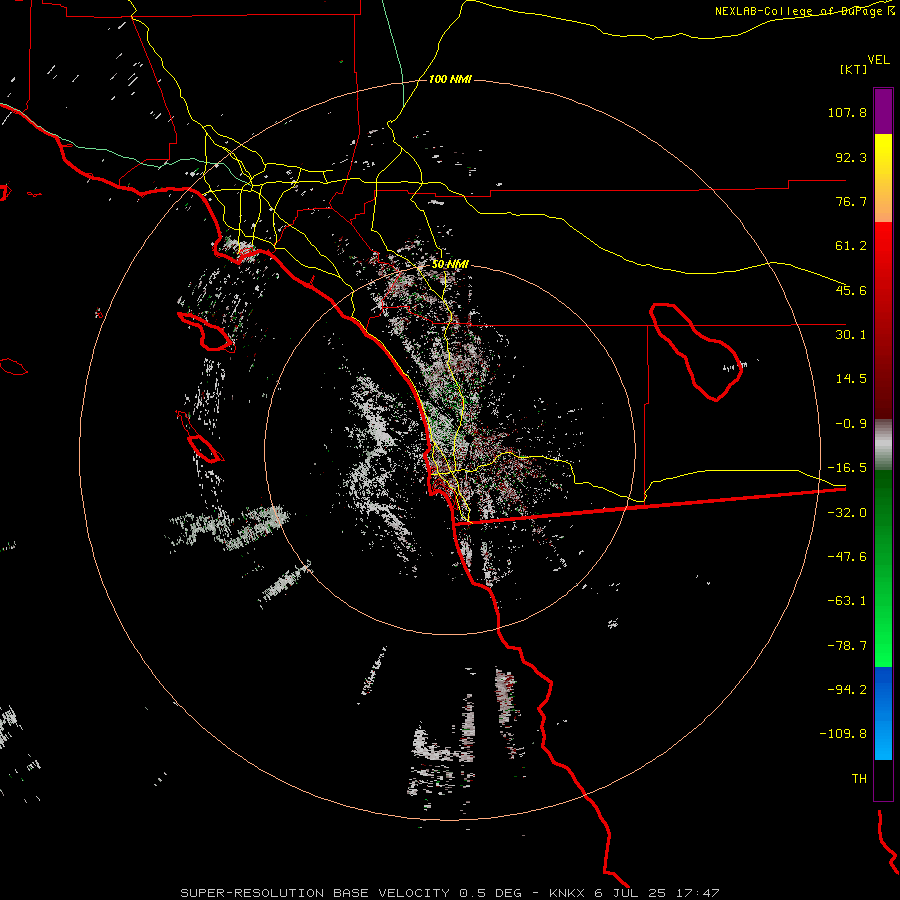Select the 92.3 scale value
The image size is (900, 900).
pos(851,157)
